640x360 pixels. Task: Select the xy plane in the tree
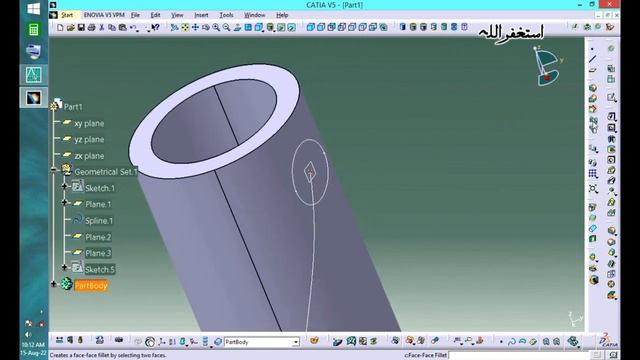click(x=89, y=123)
